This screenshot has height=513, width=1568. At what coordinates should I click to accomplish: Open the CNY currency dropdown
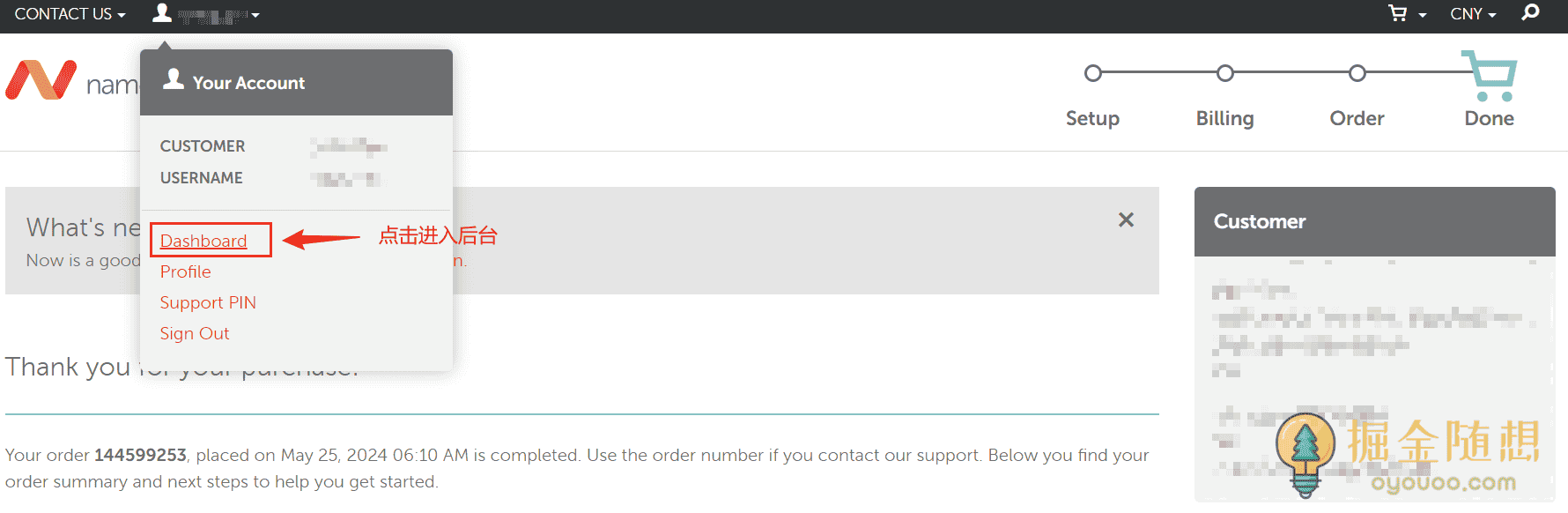pyautogui.click(x=1473, y=14)
